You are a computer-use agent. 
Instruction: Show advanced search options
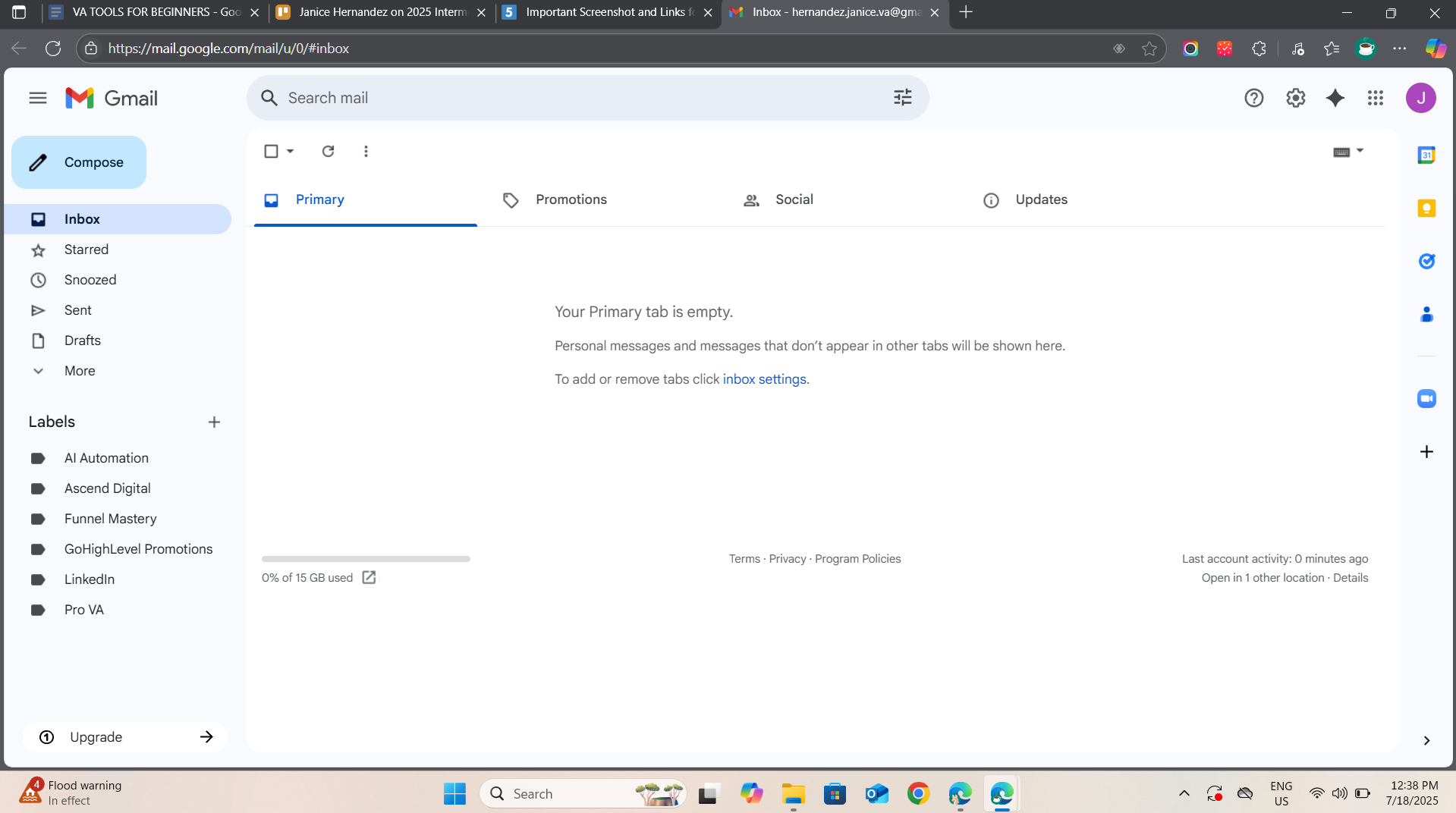pos(902,98)
